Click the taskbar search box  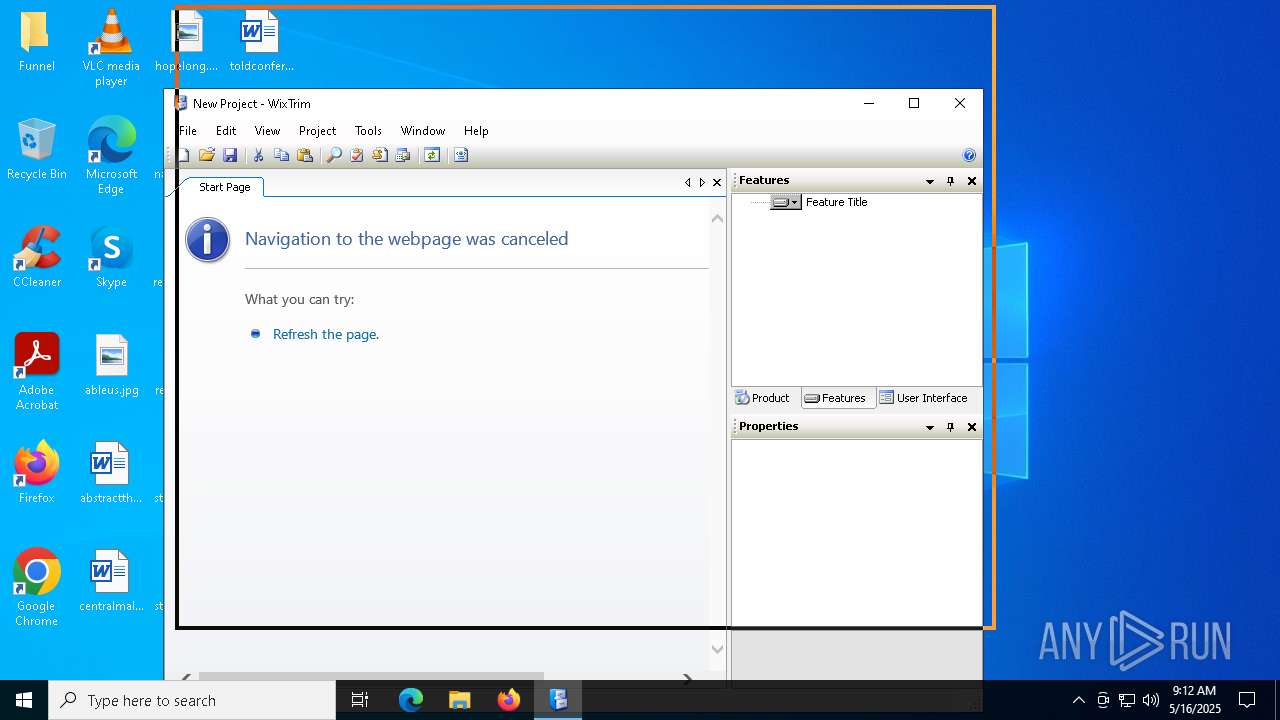click(x=192, y=700)
